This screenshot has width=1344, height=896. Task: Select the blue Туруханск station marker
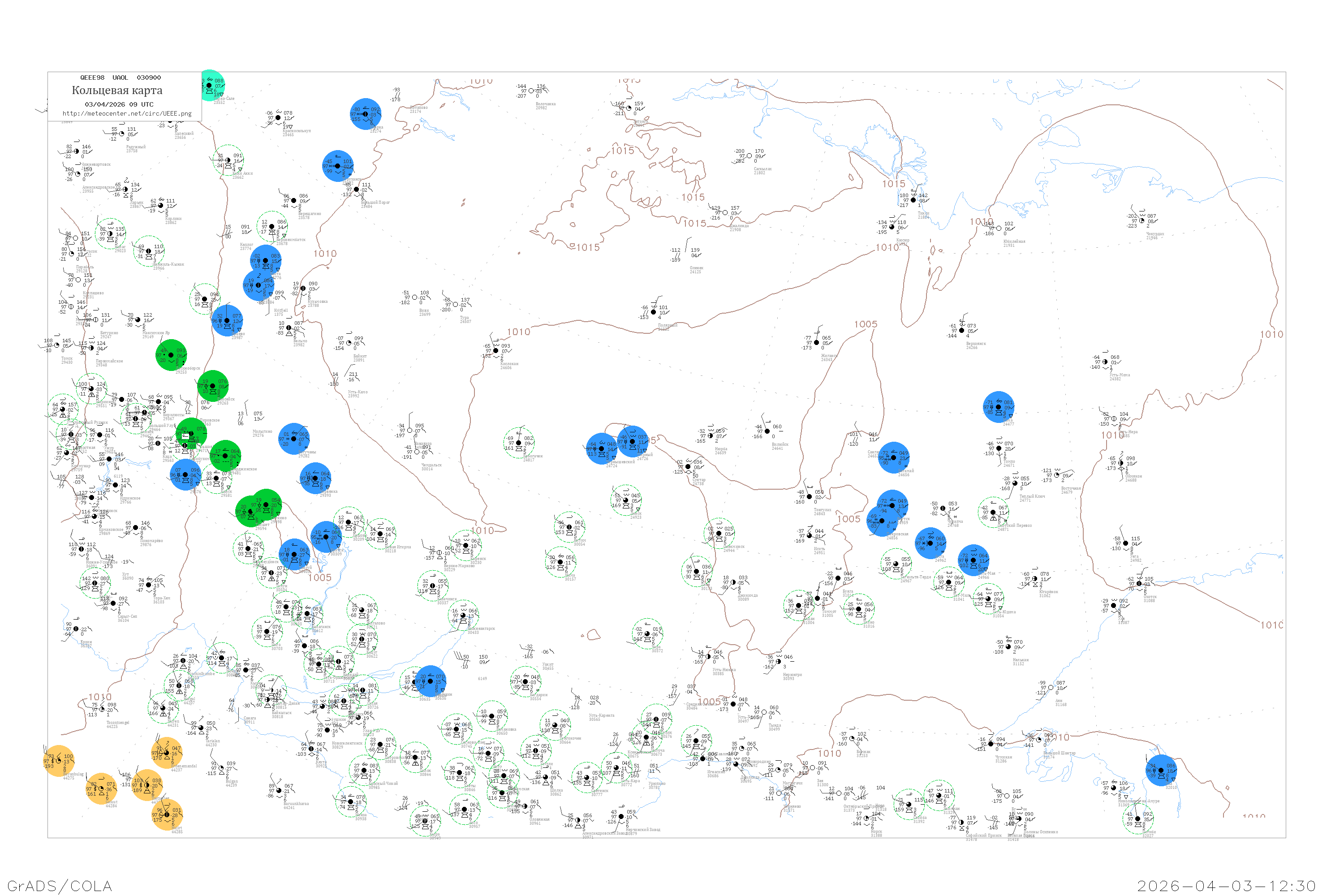click(338, 166)
